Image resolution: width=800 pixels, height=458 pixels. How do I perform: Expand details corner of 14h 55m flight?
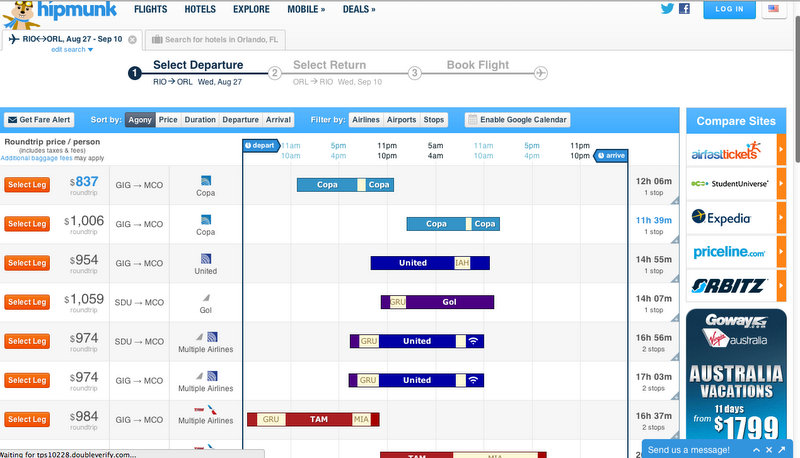pos(674,279)
